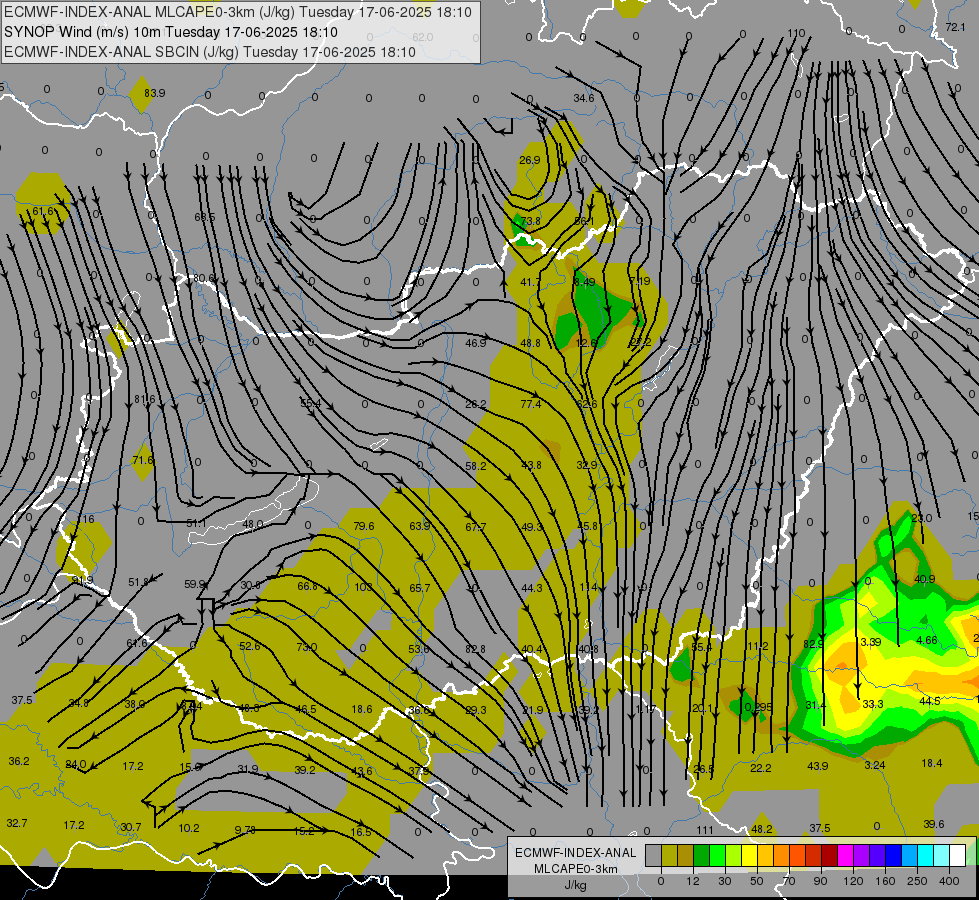
Task: Click the grid value 82.9
Action: click(x=814, y=643)
